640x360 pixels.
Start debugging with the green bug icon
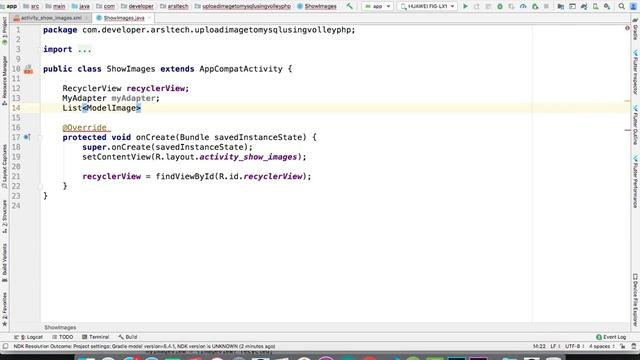tap(500, 6)
